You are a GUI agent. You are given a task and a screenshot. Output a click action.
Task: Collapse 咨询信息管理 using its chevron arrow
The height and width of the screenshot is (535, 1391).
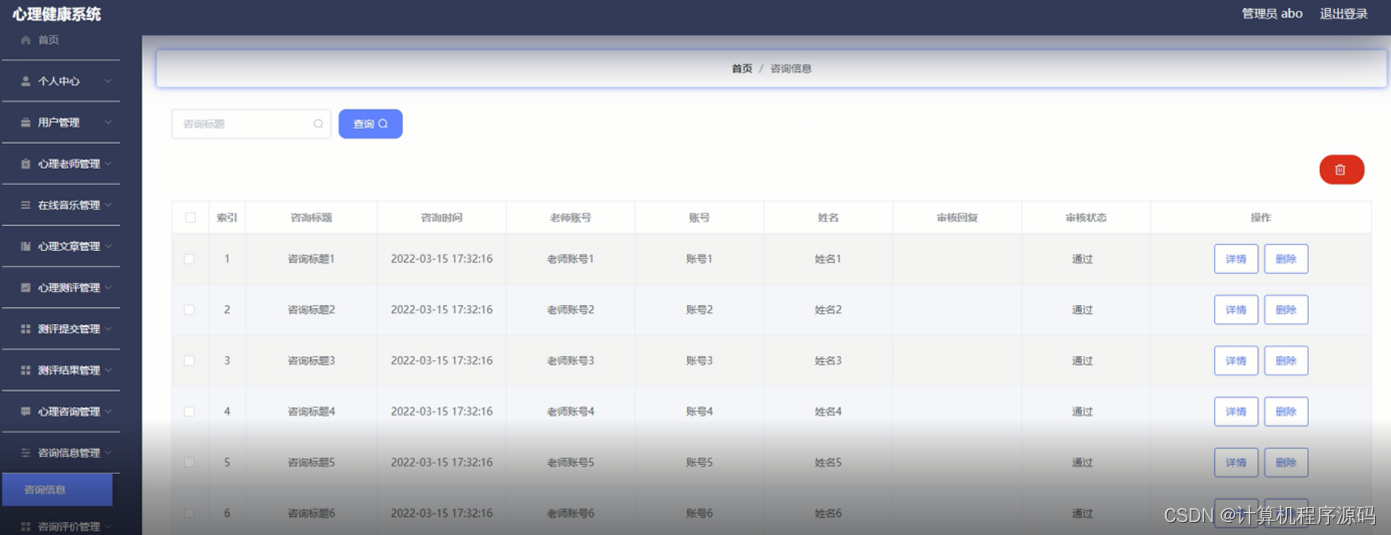pos(107,452)
